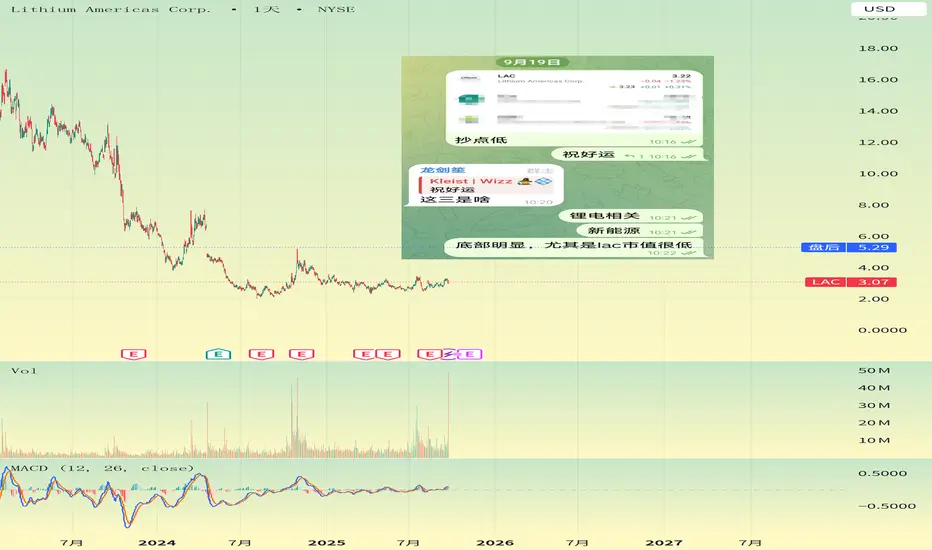Screen dimensions: 932x550
Task: Click the 40 M volume axis label
Action: 874,388
